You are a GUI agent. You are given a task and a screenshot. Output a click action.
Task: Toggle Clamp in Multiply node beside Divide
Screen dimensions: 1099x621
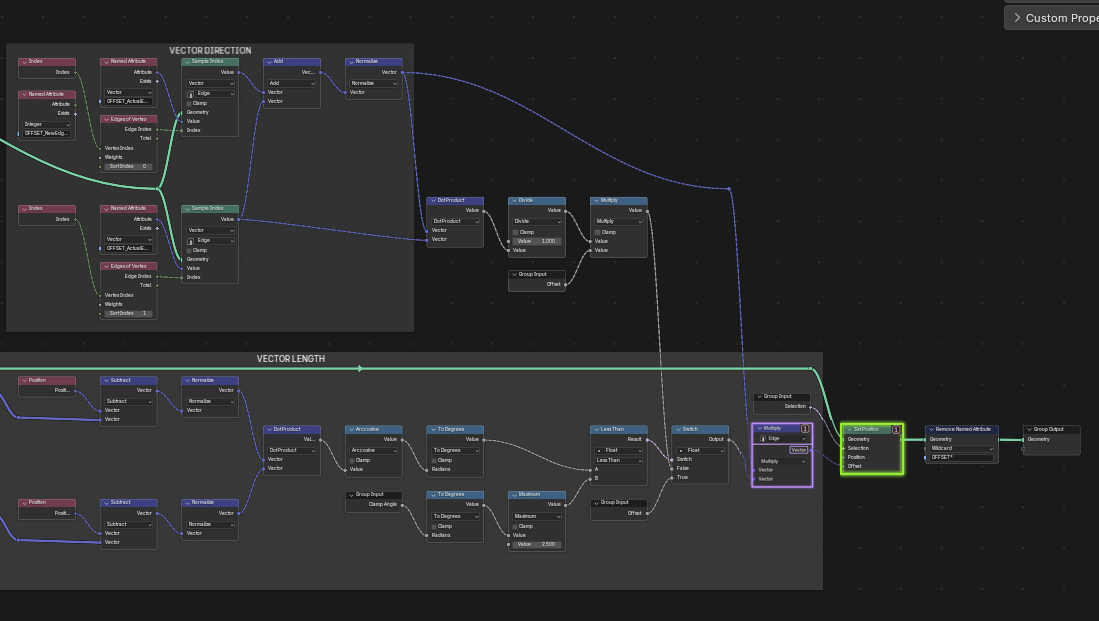(x=597, y=232)
